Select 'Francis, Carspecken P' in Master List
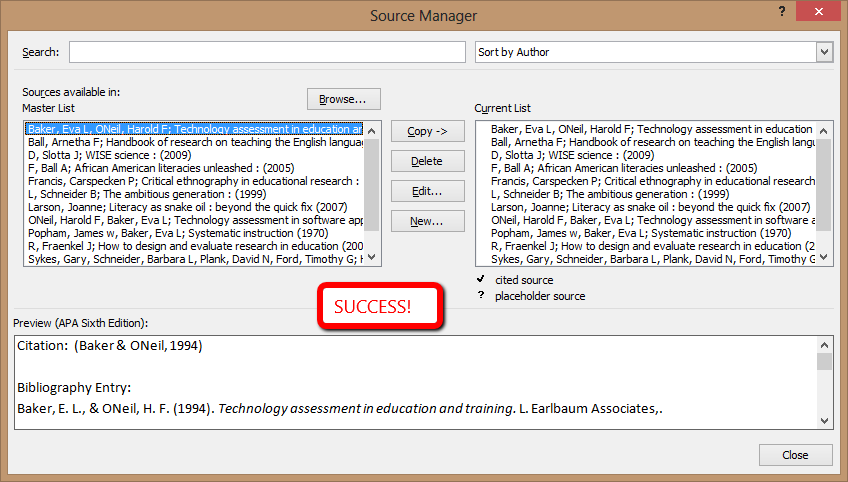The height and width of the screenshot is (482, 848). coord(194,181)
